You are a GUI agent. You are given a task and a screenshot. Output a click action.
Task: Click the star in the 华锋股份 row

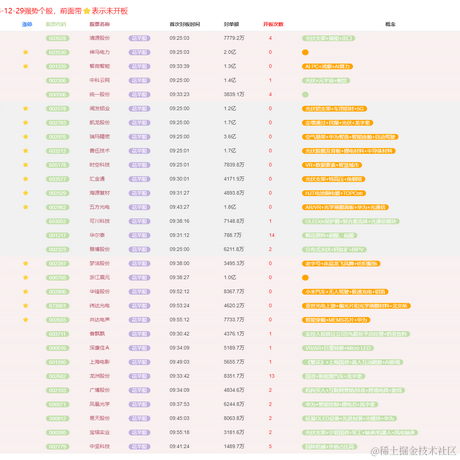tap(26, 292)
